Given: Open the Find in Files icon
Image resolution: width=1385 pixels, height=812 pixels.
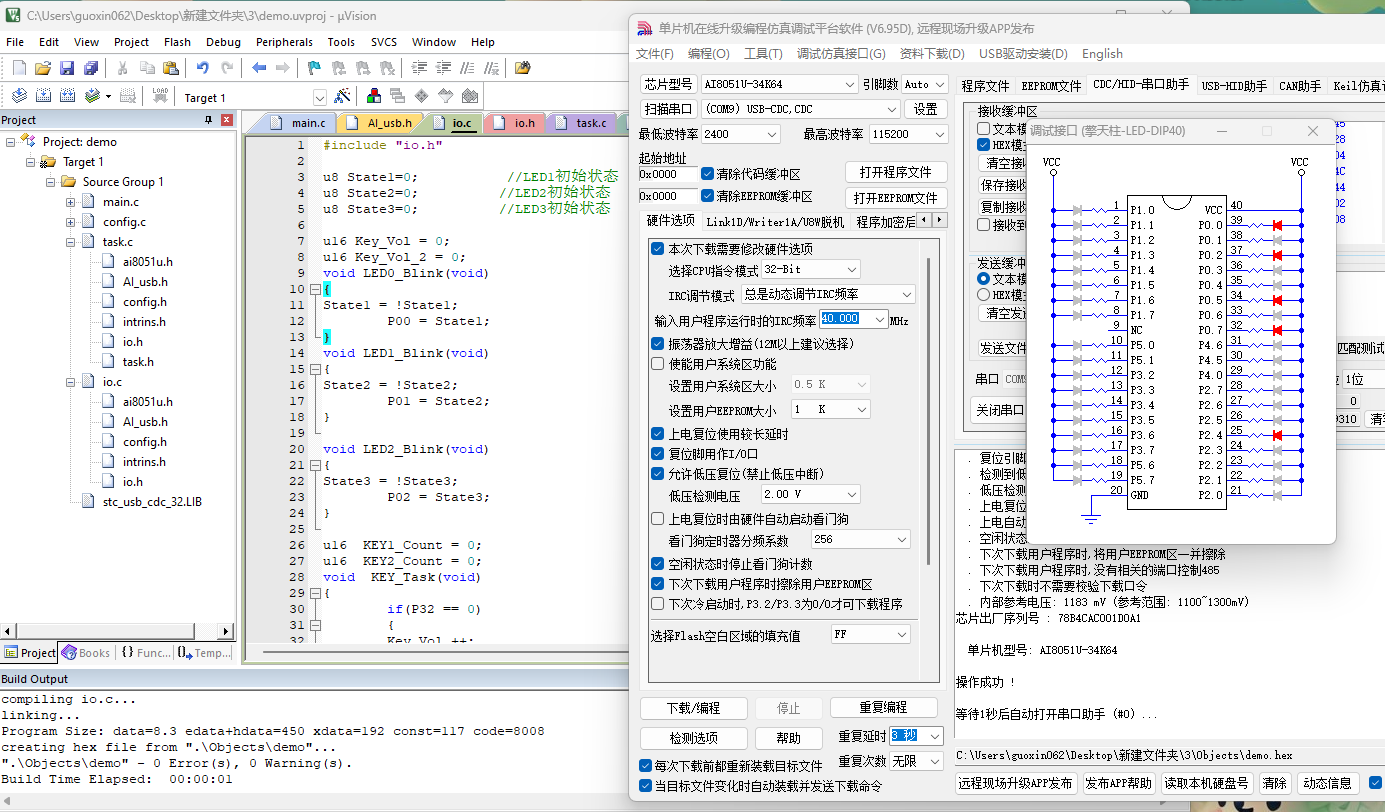Looking at the screenshot, I should tap(523, 68).
